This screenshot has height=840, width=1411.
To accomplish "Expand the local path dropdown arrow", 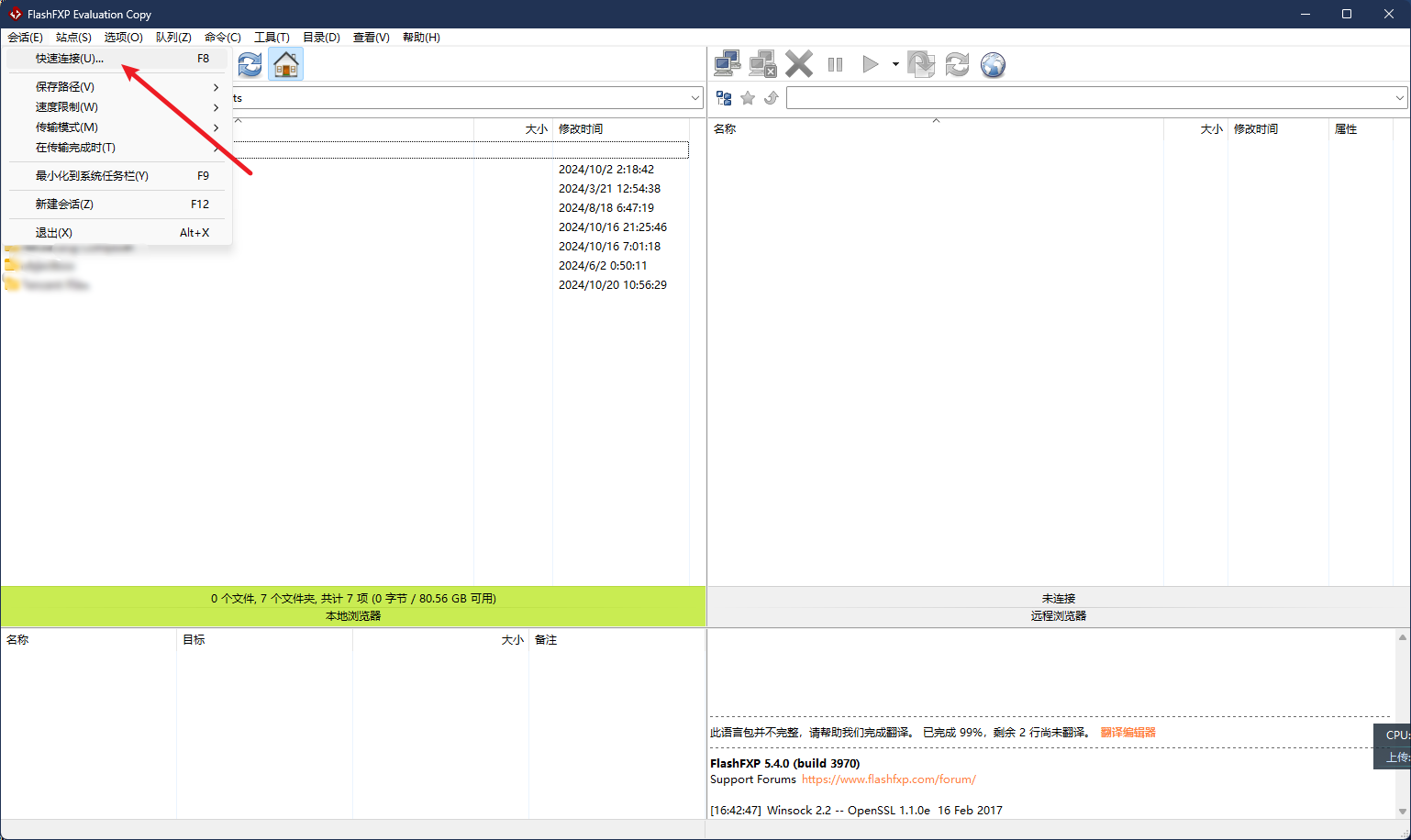I will click(695, 98).
